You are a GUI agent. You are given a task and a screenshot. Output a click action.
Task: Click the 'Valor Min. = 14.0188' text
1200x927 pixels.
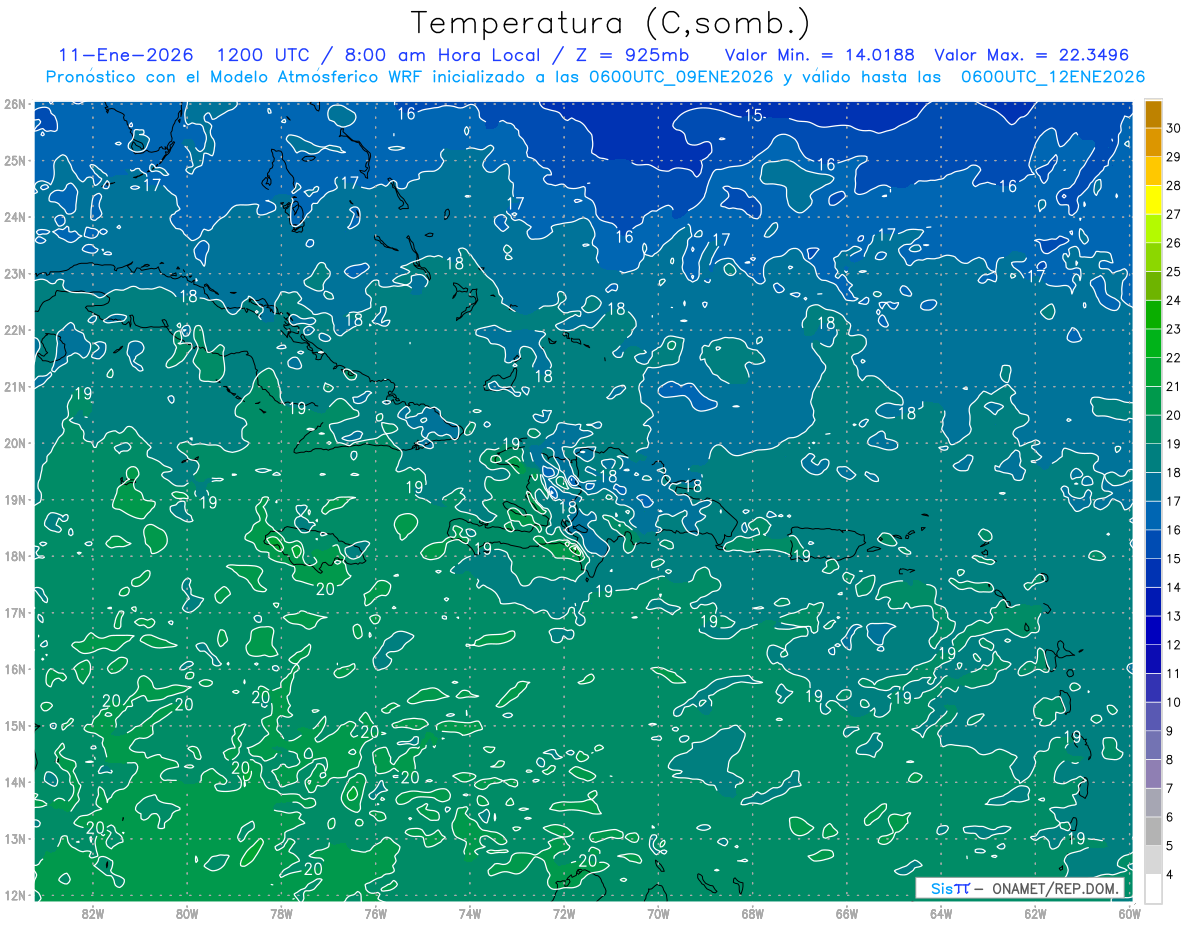tap(819, 55)
